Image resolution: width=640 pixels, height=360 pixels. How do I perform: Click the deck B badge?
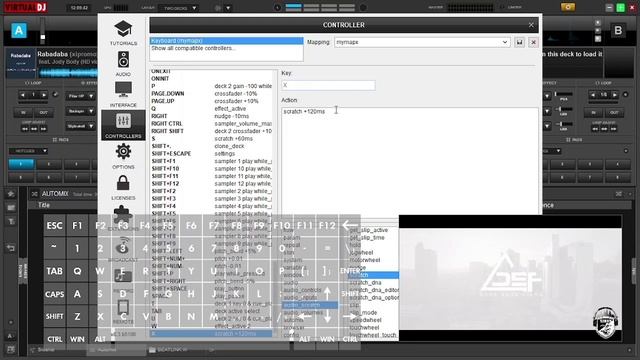(x=618, y=31)
